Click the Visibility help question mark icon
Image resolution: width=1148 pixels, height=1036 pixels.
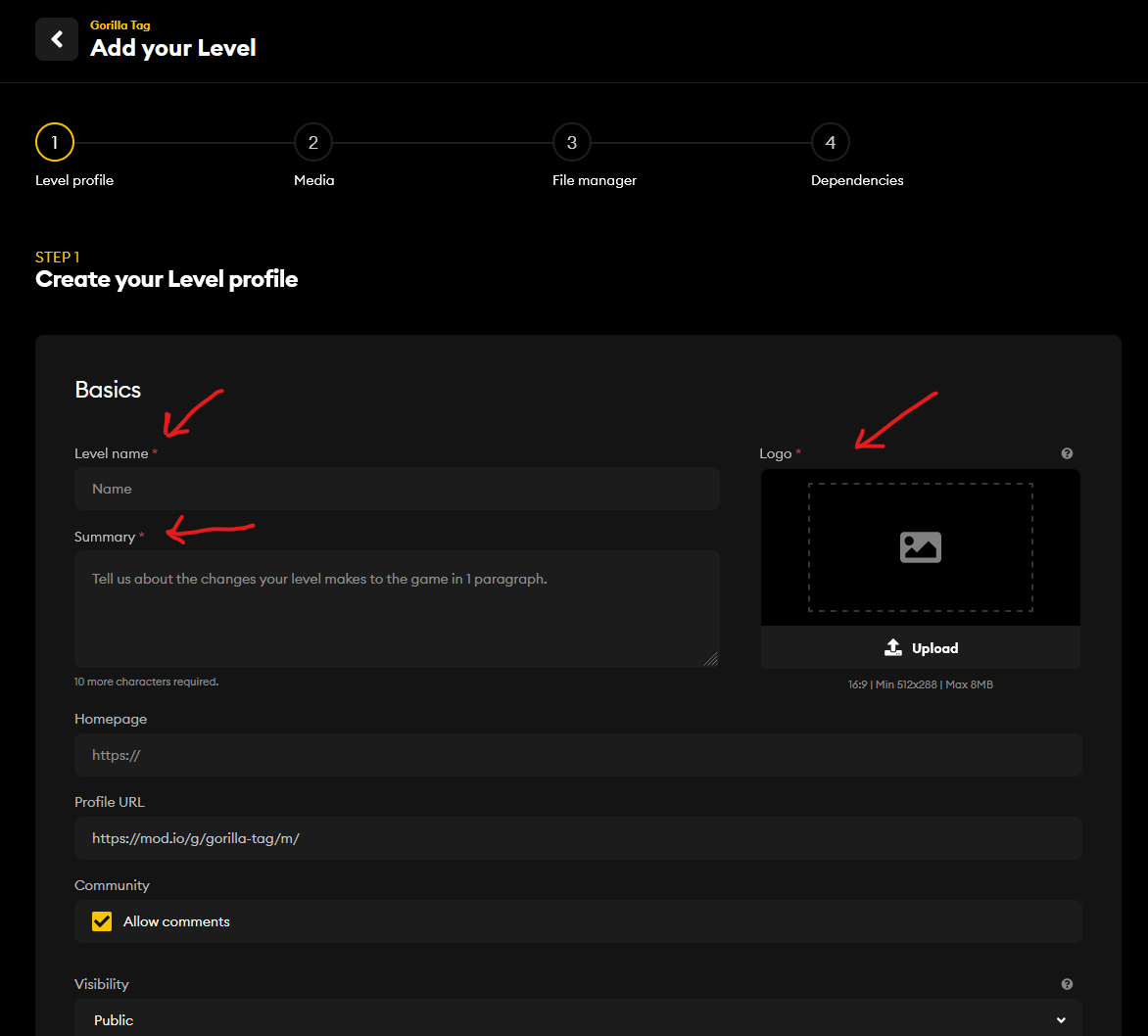click(1067, 984)
